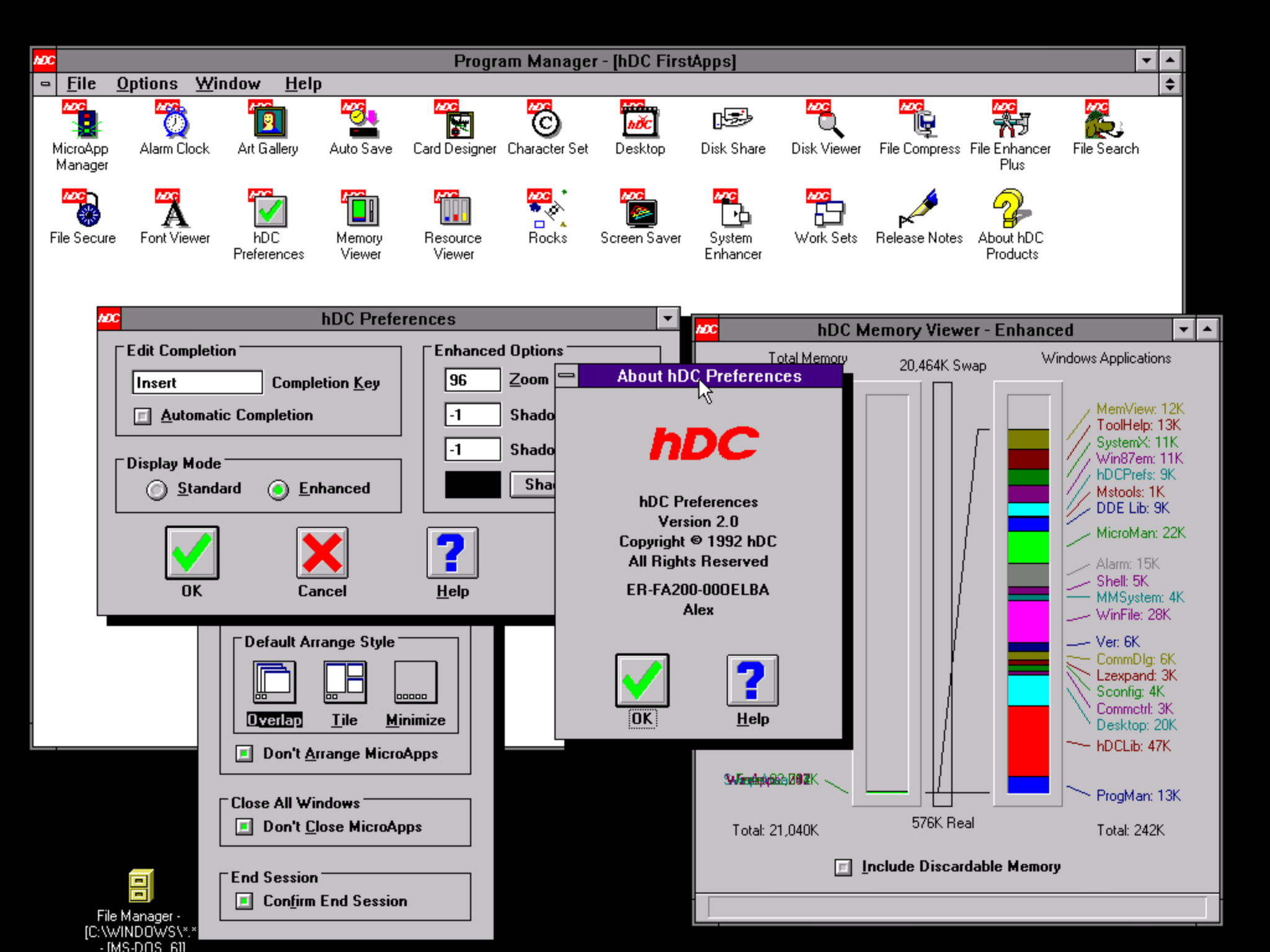The width and height of the screenshot is (1270, 952).
Task: Open the Font Viewer icon
Action: 175,212
